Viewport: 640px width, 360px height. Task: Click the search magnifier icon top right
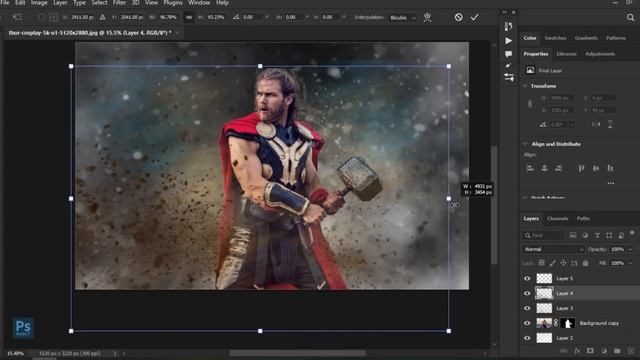631,17
